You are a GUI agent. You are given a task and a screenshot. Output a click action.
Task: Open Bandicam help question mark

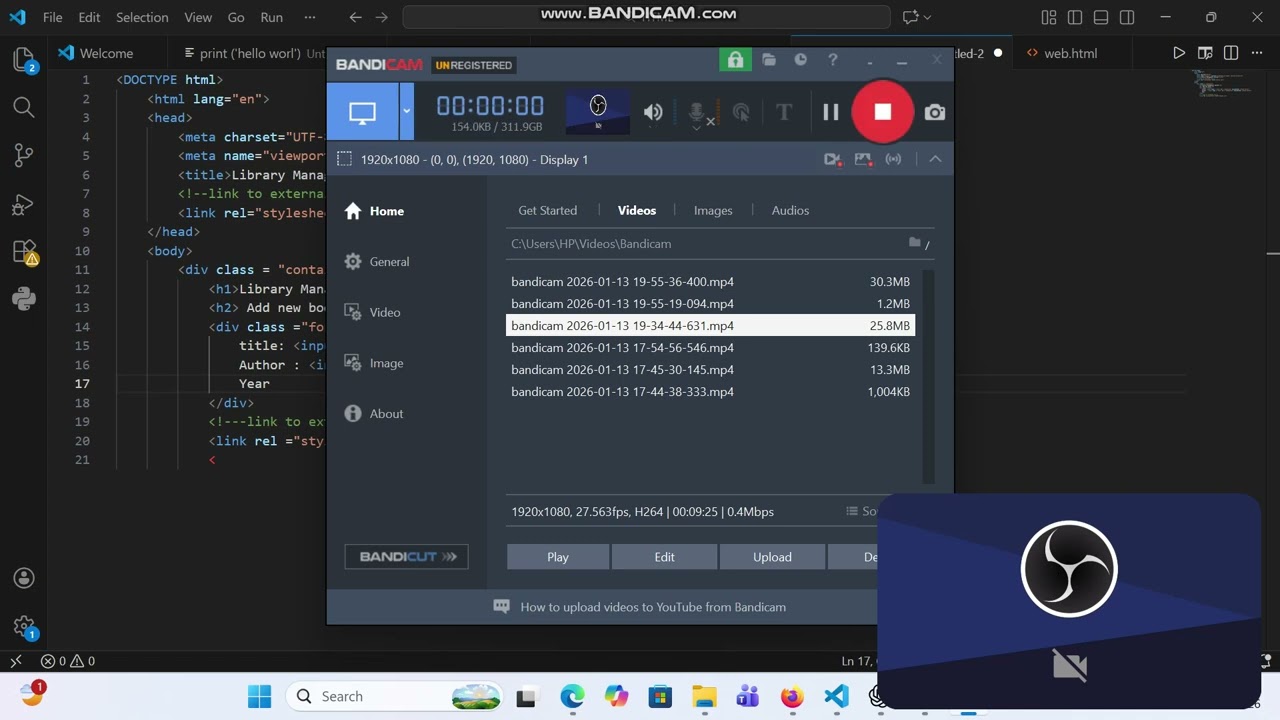tap(832, 60)
